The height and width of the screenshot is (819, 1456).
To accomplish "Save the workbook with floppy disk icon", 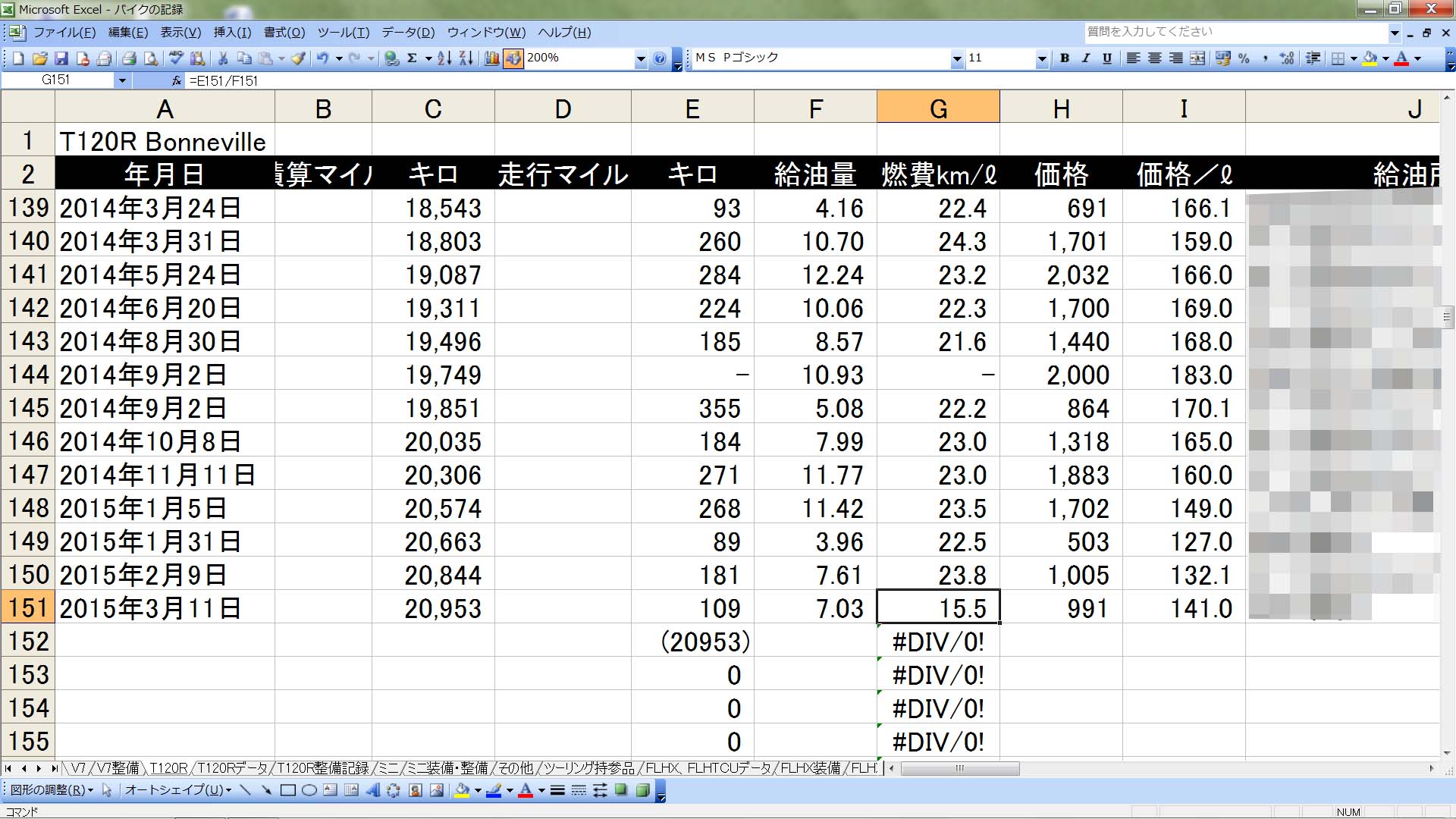I will [61, 58].
